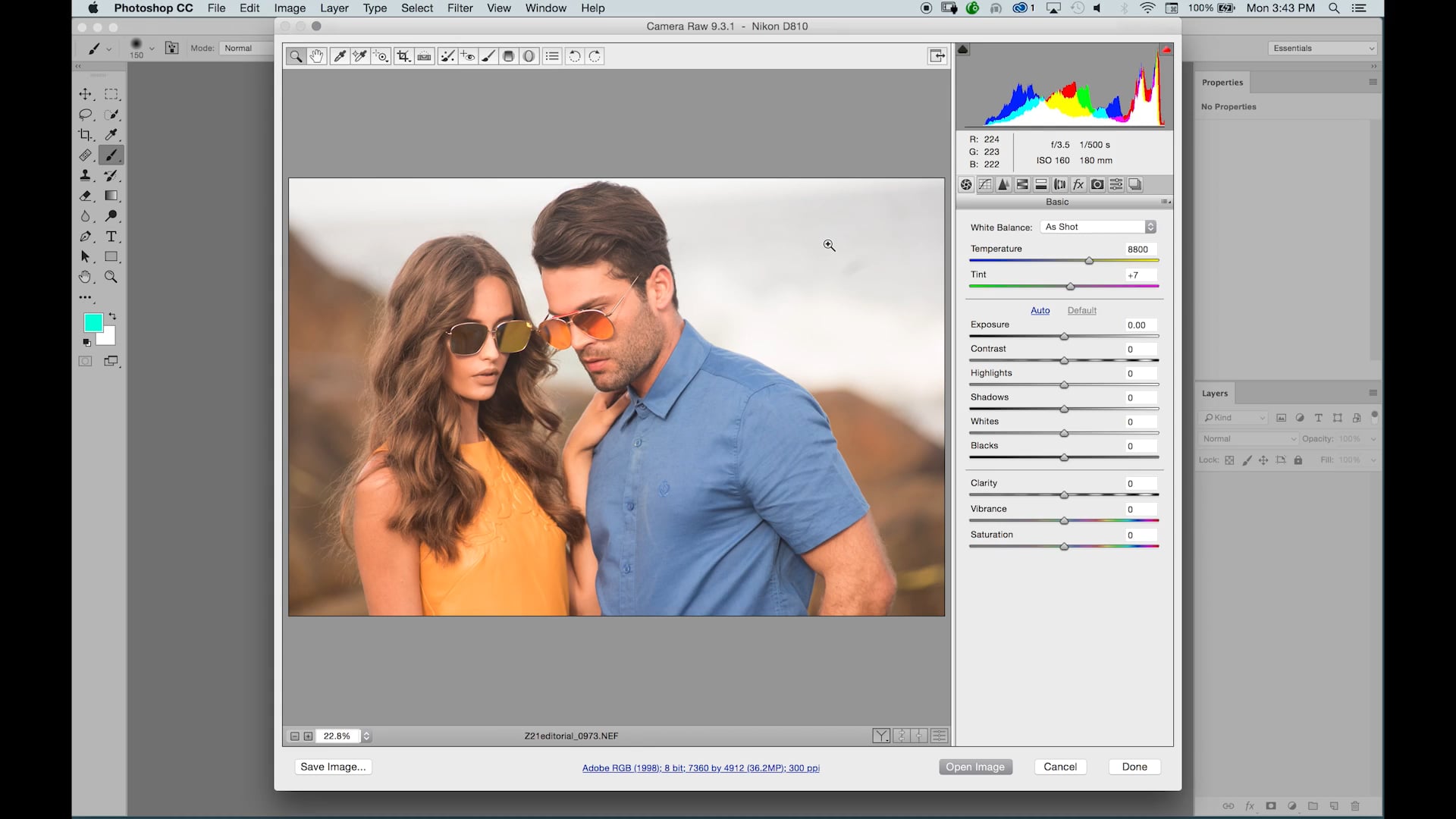Open the Effects fx panel
The height and width of the screenshot is (819, 1456).
point(1078,184)
